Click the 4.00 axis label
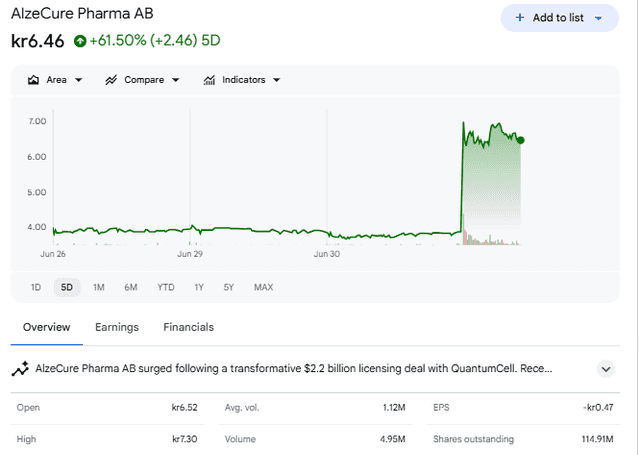The width and height of the screenshot is (640, 455). point(37,227)
